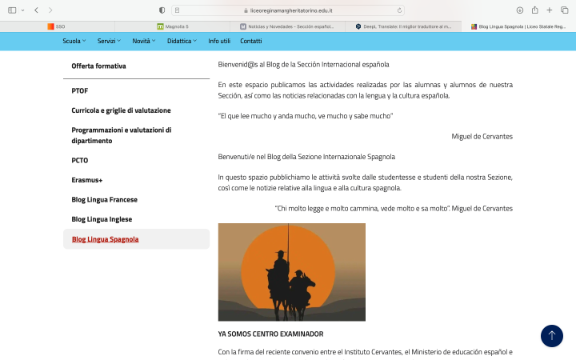Screen dimensions: 576x360
Task: Reload the page with the refresh icon
Action: (400, 10)
